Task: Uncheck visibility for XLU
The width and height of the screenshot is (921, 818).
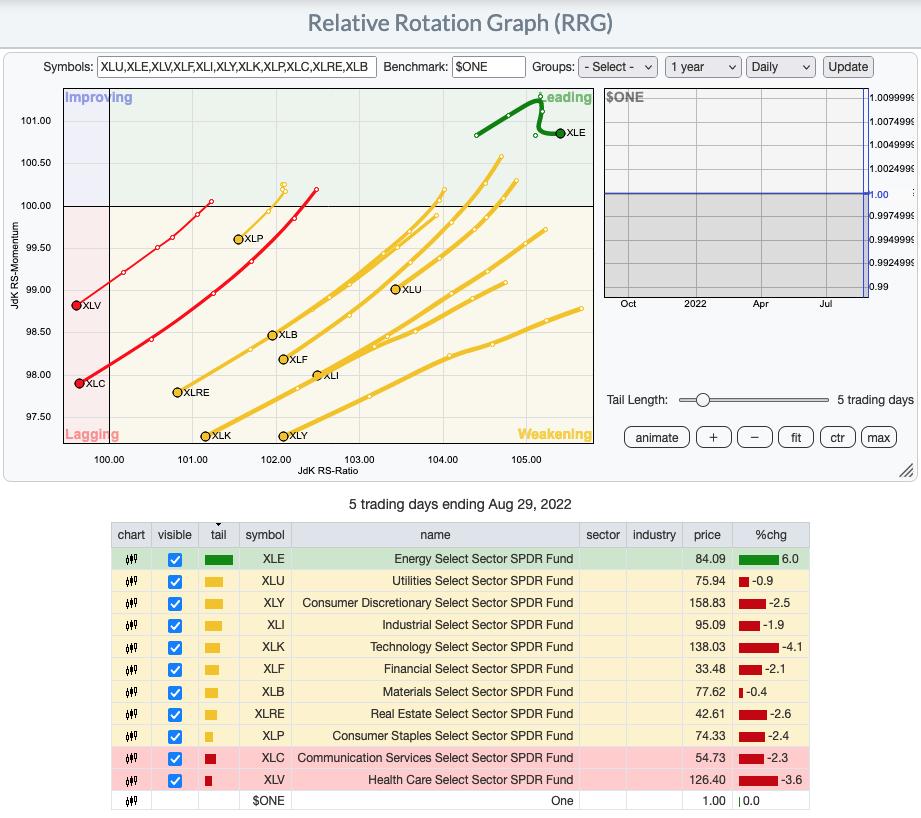Action: click(174, 581)
